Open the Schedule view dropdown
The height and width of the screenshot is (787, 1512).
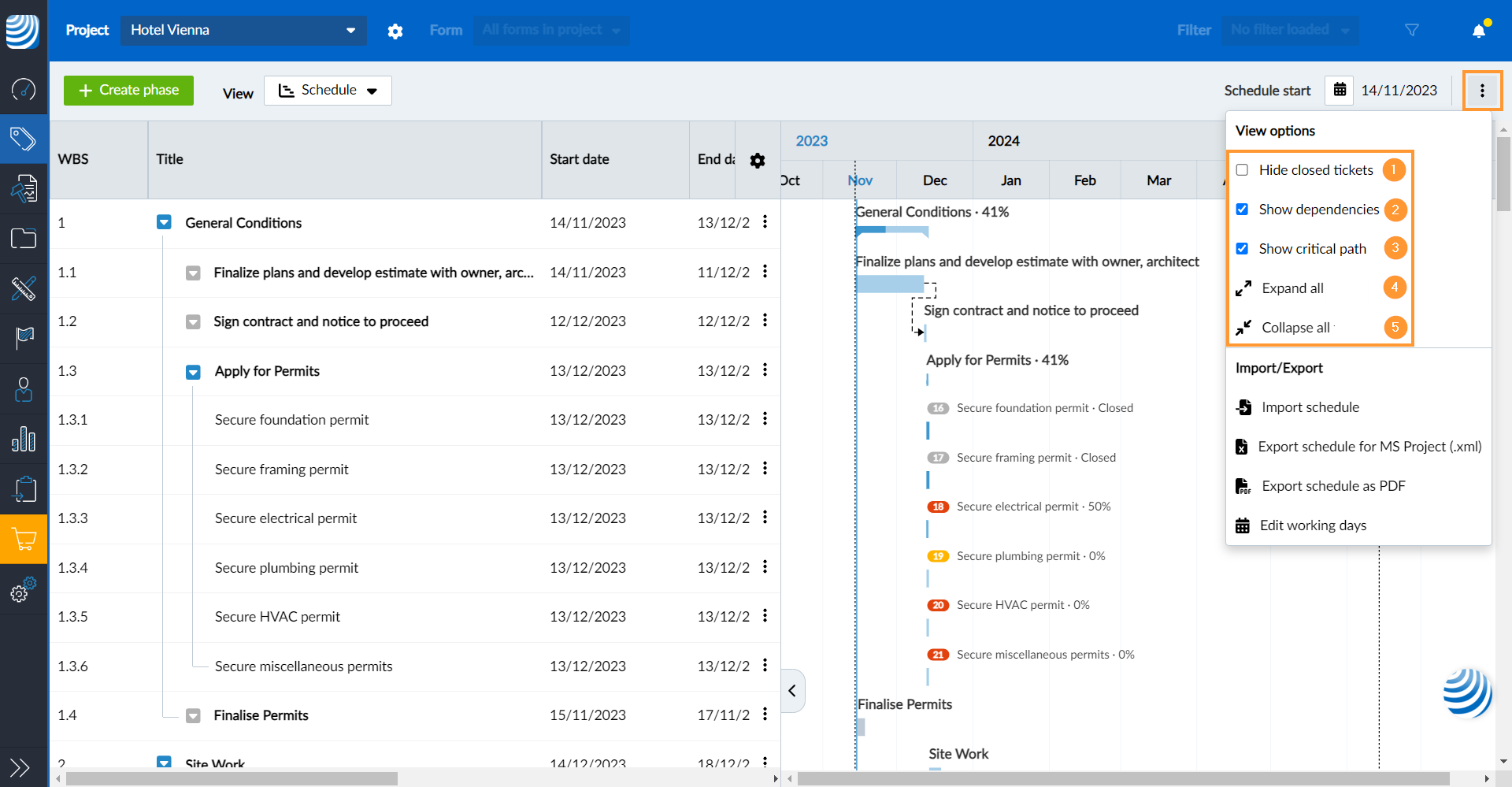coord(328,91)
